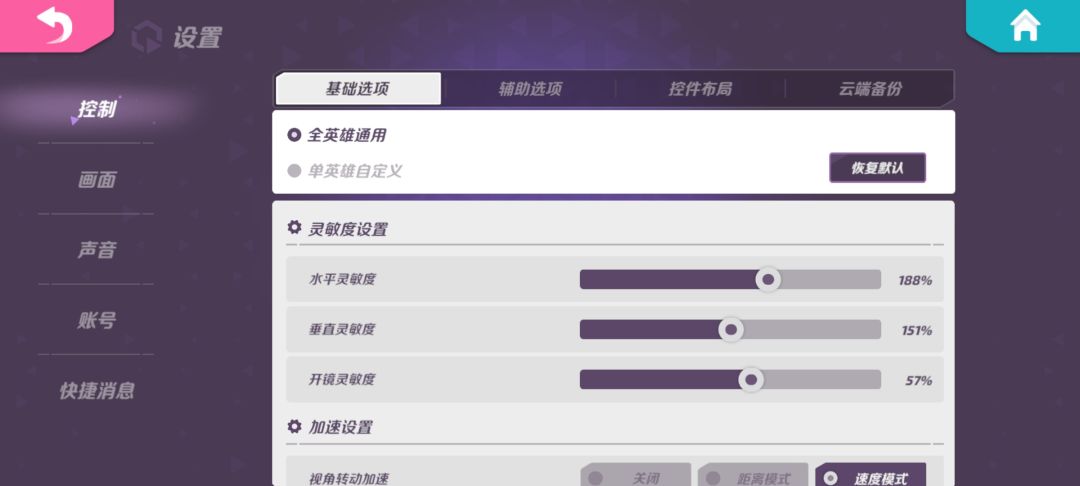
Task: Select the 单英雄自定义 radio option
Action: click(294, 171)
